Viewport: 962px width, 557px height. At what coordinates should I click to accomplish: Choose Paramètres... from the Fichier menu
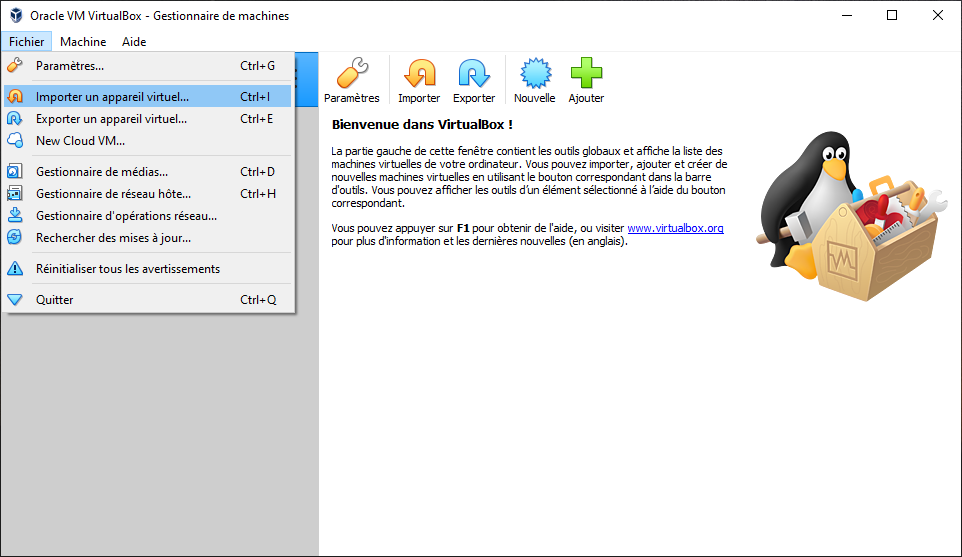[148, 66]
